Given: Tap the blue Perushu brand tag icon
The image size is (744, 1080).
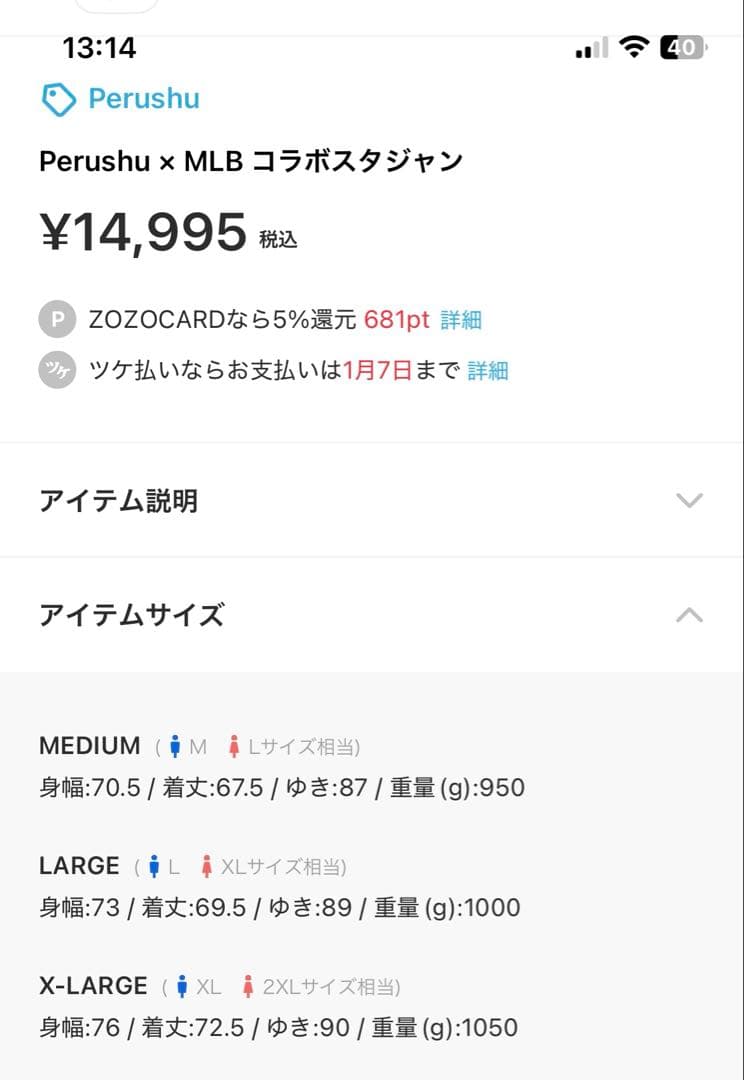Looking at the screenshot, I should [59, 99].
